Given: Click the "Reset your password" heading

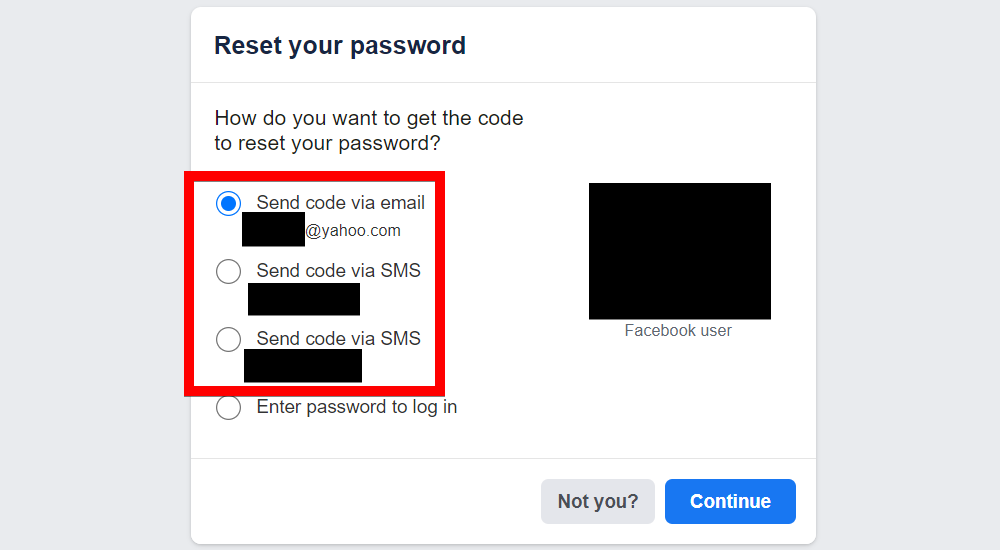Looking at the screenshot, I should coord(340,45).
